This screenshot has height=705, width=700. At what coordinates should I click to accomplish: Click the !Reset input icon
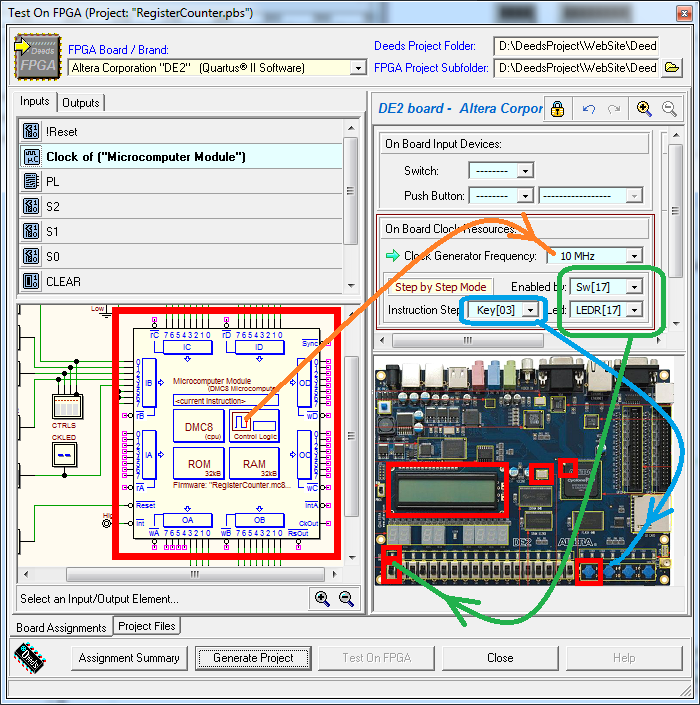tap(31, 131)
